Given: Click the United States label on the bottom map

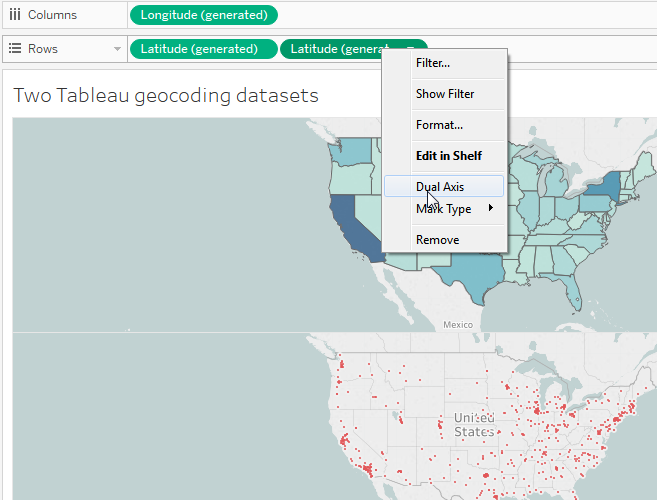Looking at the screenshot, I should [472, 424].
